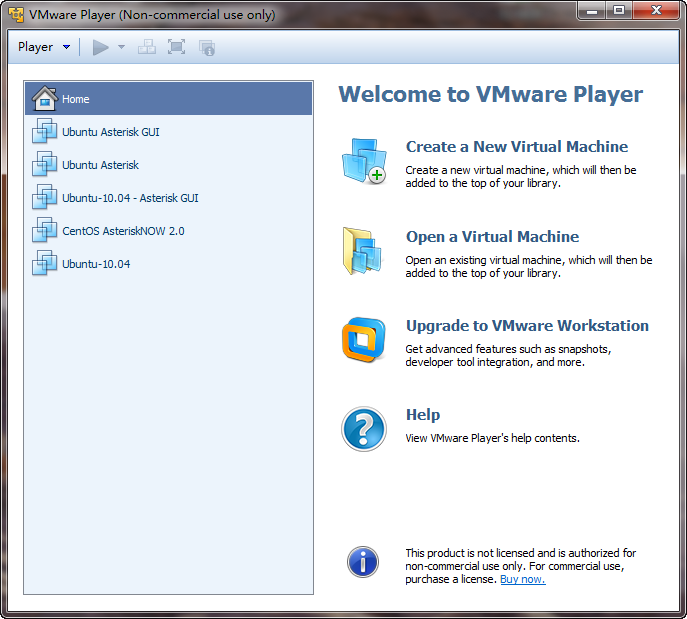Click text 'View VMware Player's help contents.'

coord(492,439)
